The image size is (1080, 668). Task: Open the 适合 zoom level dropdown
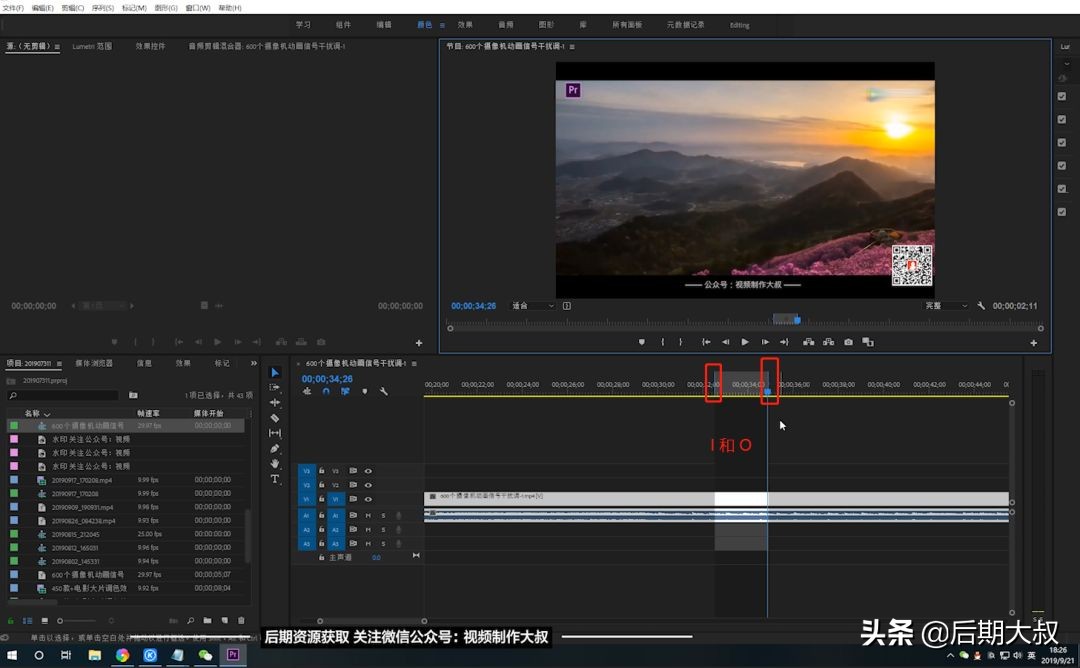(532, 306)
